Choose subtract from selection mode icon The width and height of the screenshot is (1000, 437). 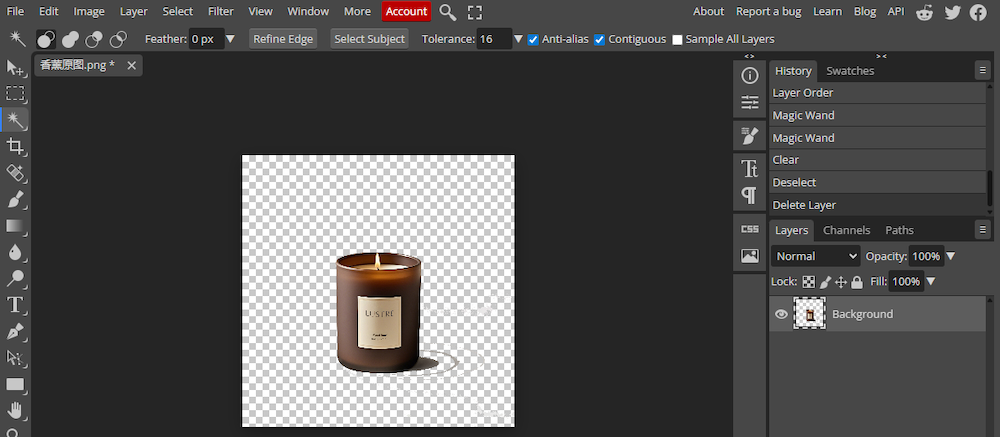[94, 40]
